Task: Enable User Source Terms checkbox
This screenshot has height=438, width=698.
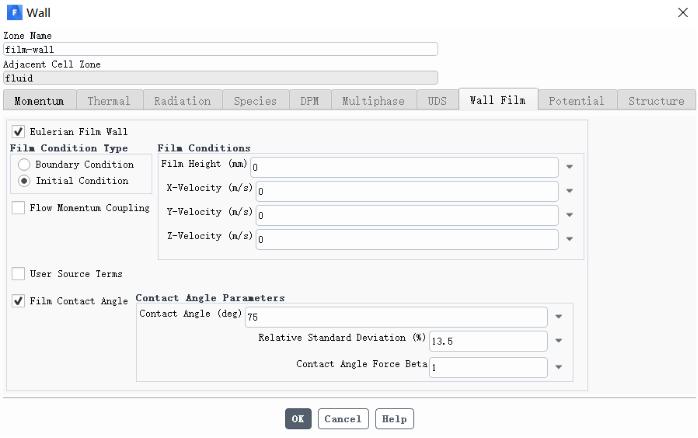Action: point(19,273)
